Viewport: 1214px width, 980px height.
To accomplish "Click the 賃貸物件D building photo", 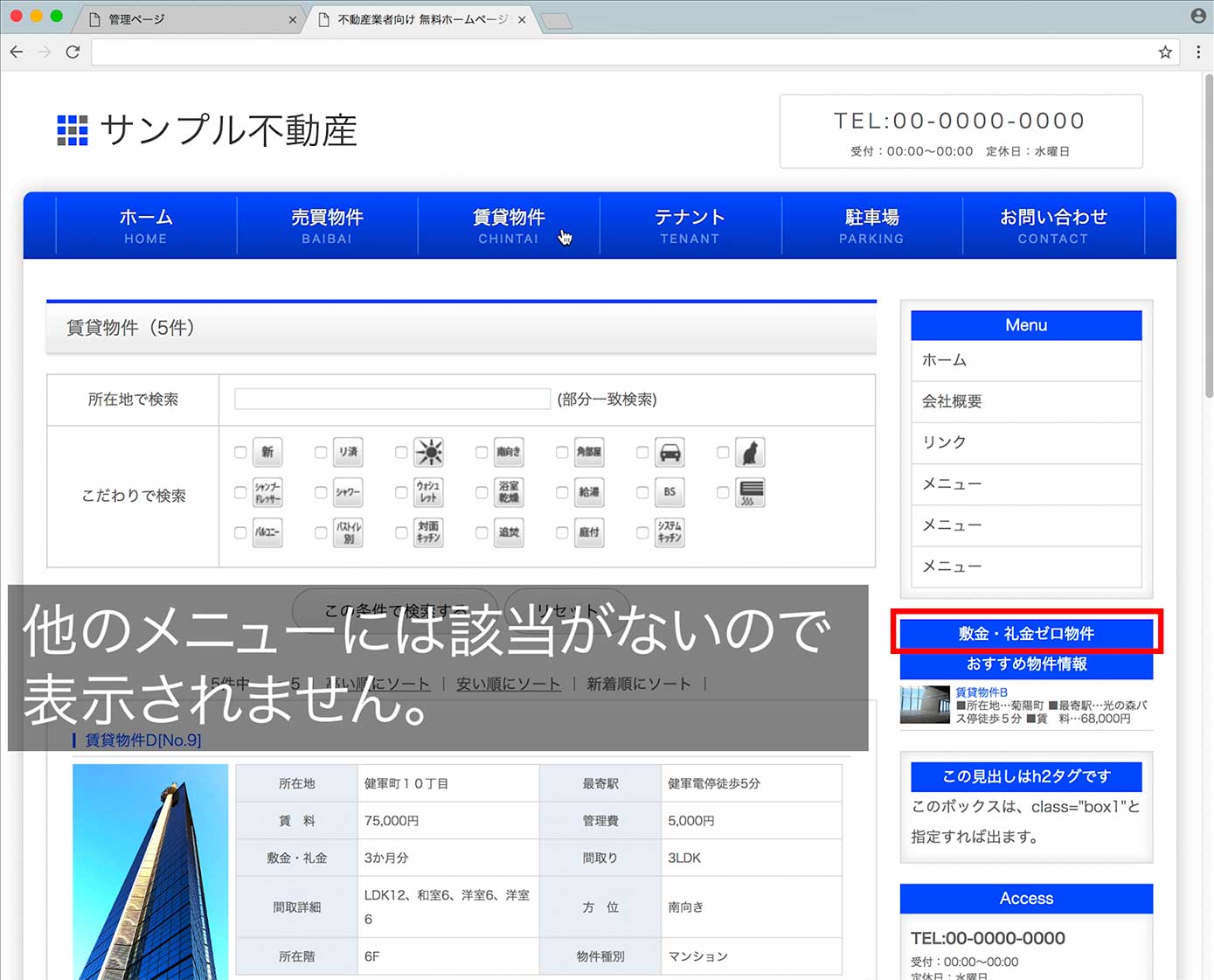I will (x=150, y=872).
